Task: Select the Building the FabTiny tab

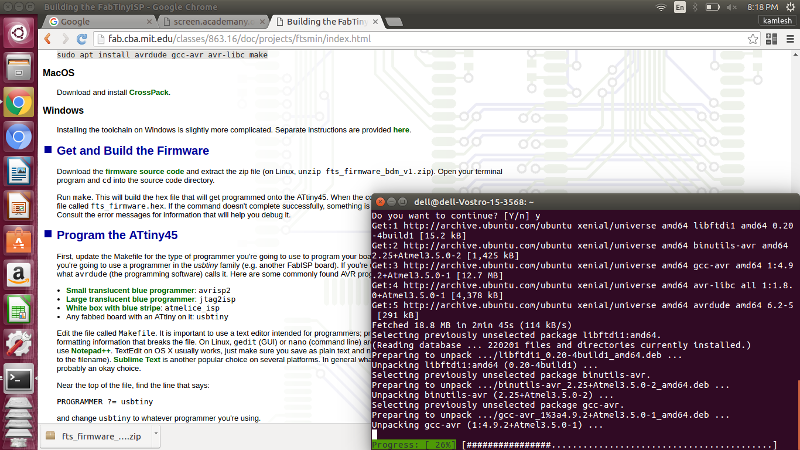Action: point(327,21)
